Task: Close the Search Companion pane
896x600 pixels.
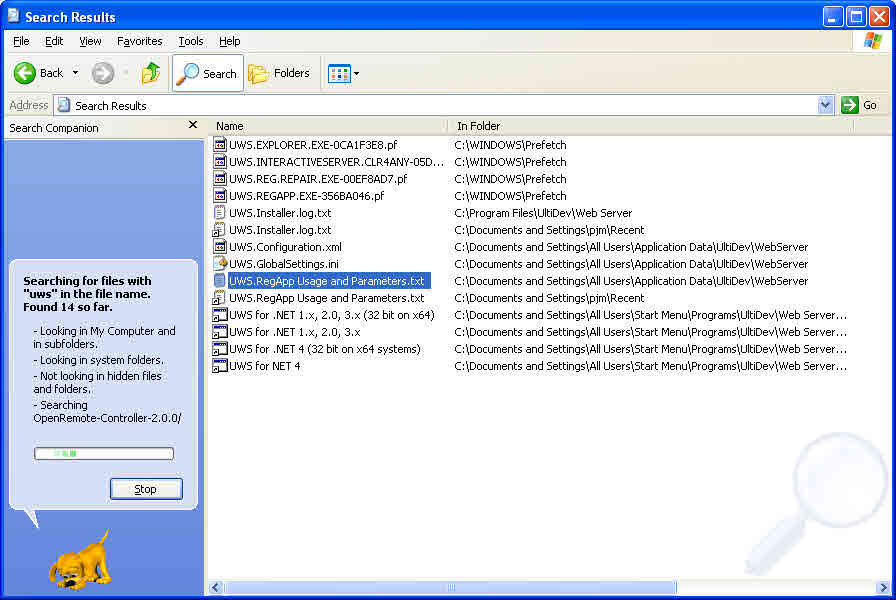Action: [x=193, y=125]
